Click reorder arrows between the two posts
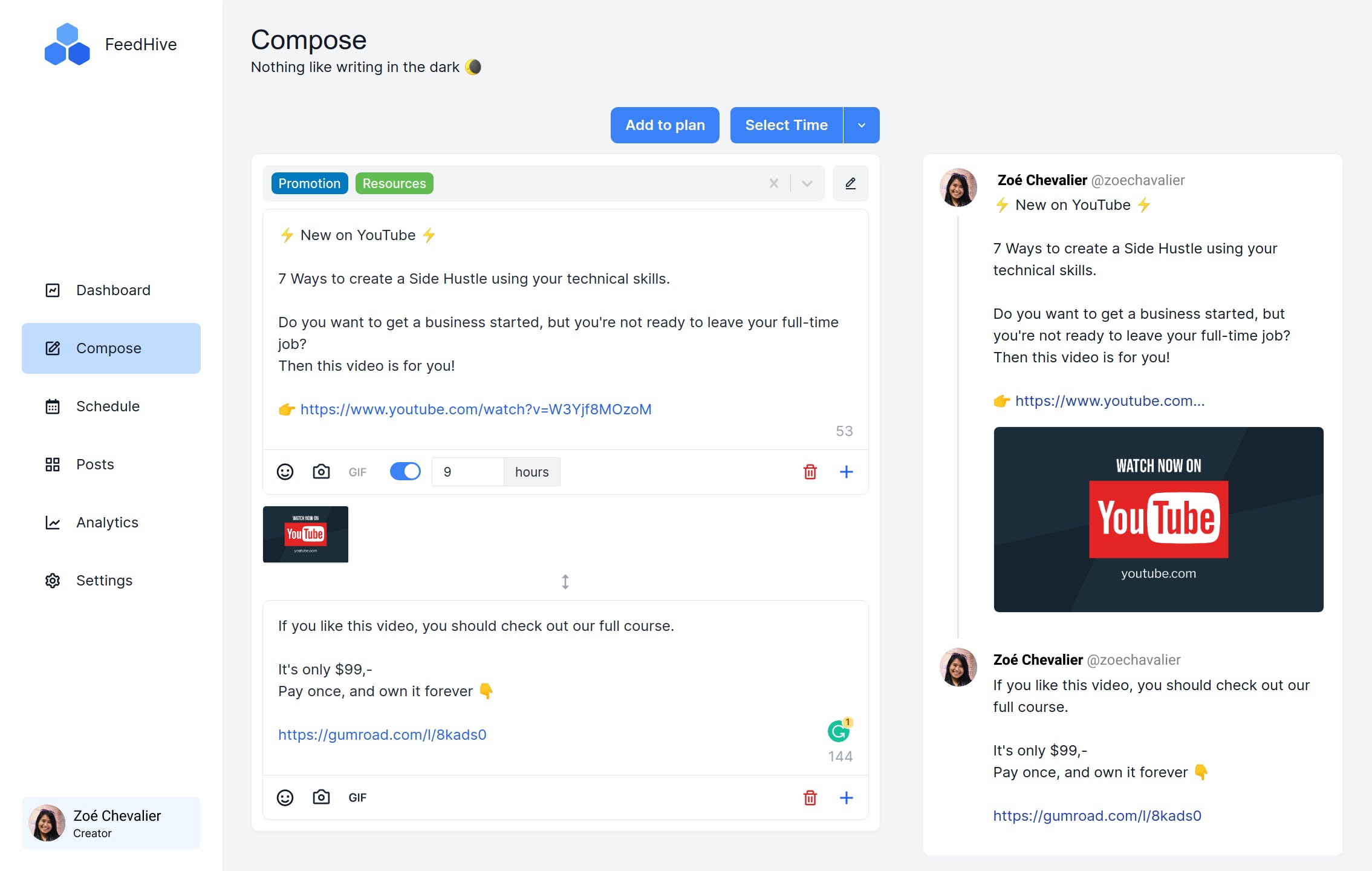The height and width of the screenshot is (871, 1372). click(x=565, y=582)
